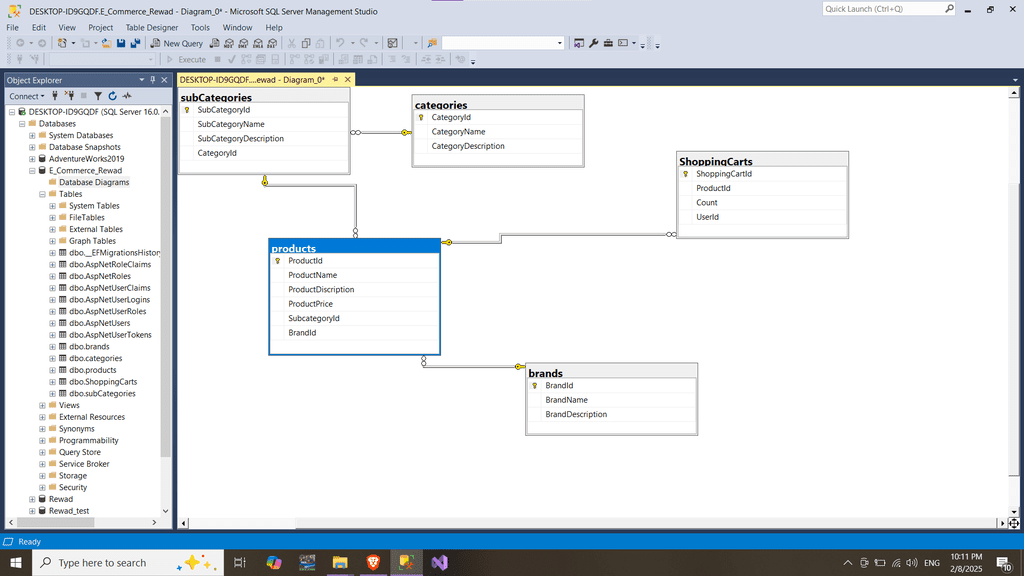1024x576 pixels.
Task: Click the MDX query icon
Action: tap(229, 43)
